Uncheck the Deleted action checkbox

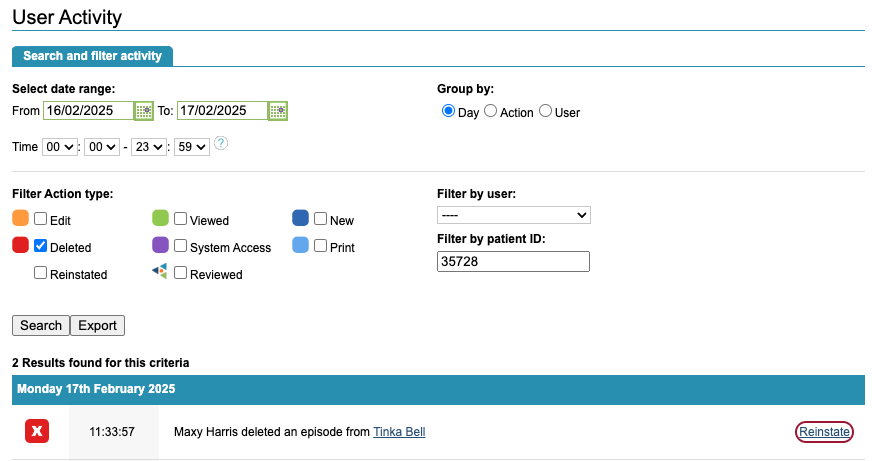pyautogui.click(x=41, y=246)
